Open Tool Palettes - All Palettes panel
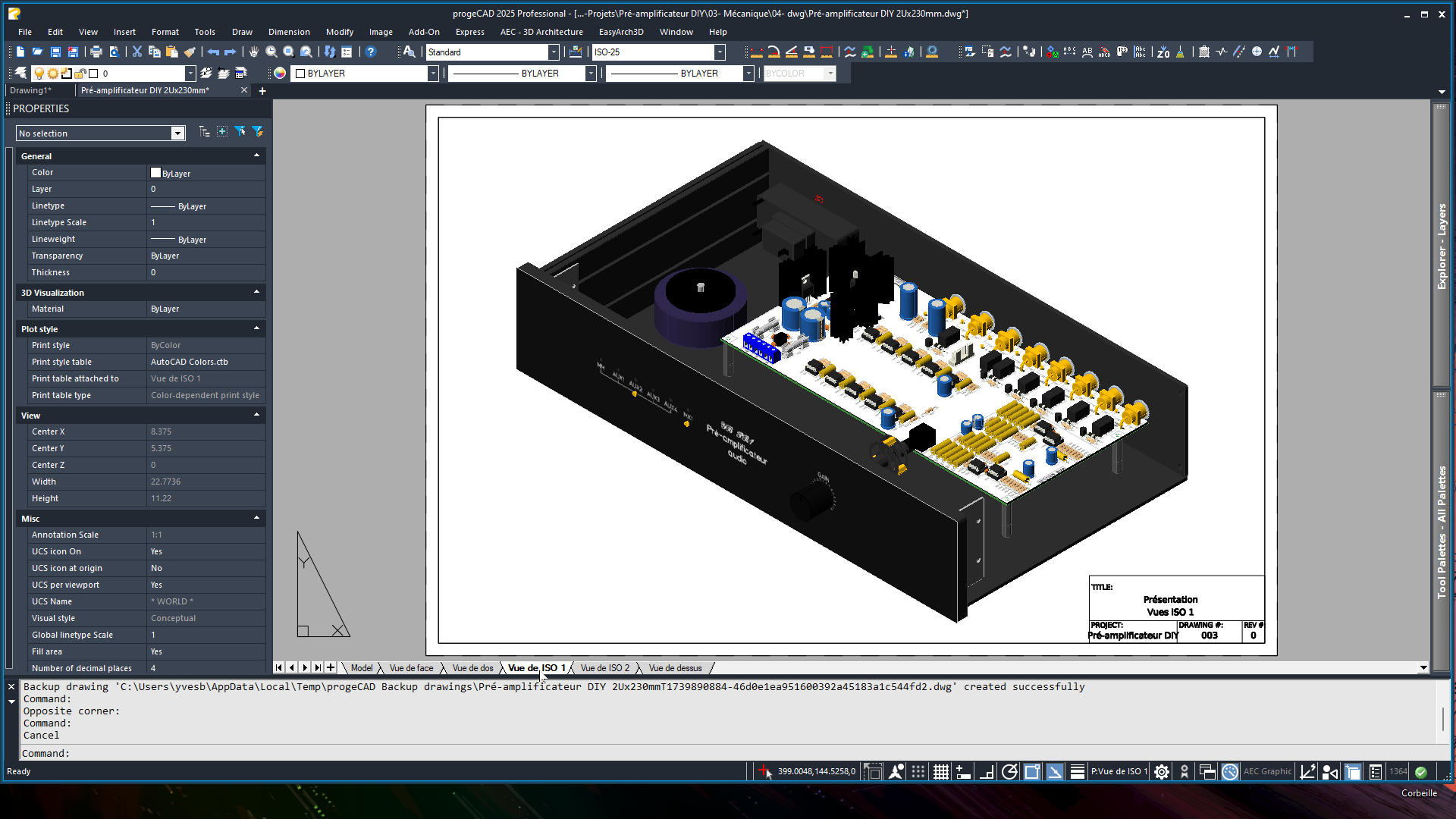The width and height of the screenshot is (1456, 819). click(1442, 532)
